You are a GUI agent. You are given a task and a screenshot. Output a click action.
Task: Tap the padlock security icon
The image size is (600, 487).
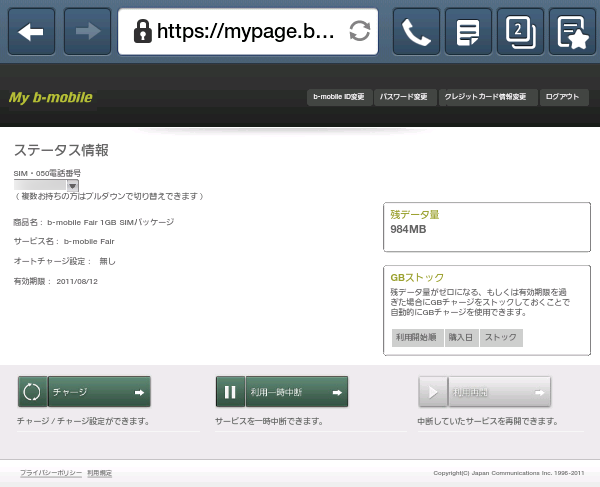tap(142, 31)
